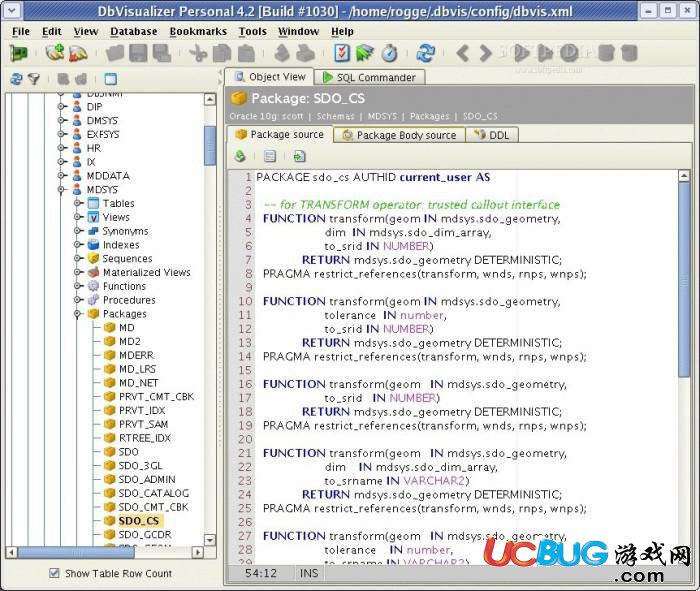
Task: Click the tree vertical scrollbar thumb
Action: pyautogui.click(x=210, y=146)
